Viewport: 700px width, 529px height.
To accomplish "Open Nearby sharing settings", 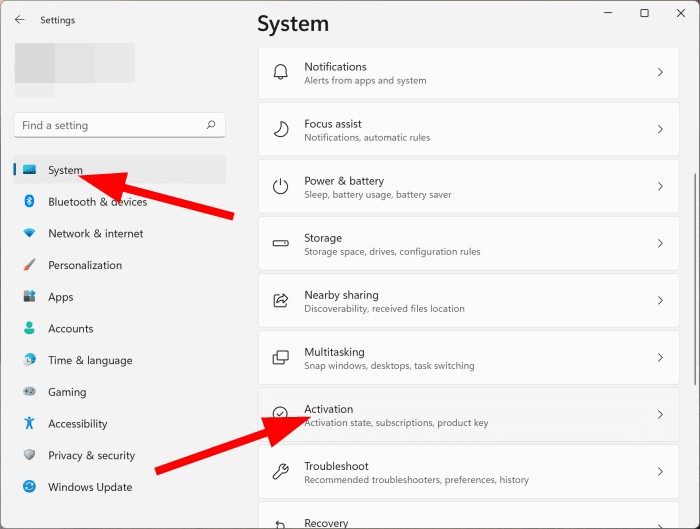I will (x=469, y=300).
